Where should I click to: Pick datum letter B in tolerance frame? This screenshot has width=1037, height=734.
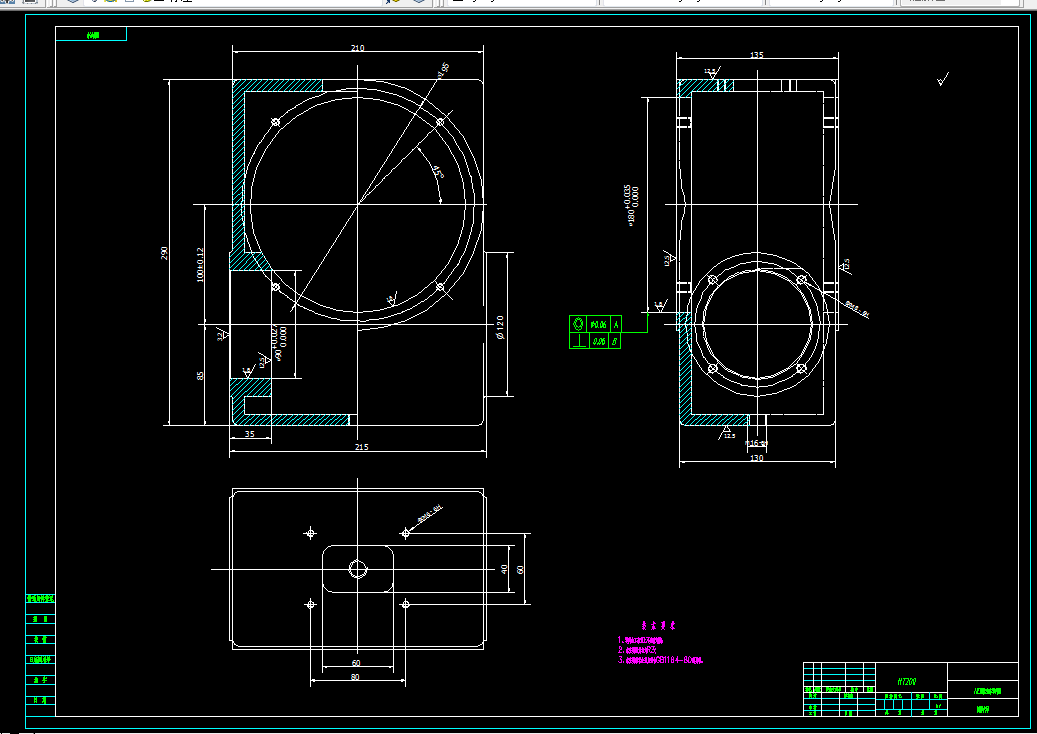(615, 341)
